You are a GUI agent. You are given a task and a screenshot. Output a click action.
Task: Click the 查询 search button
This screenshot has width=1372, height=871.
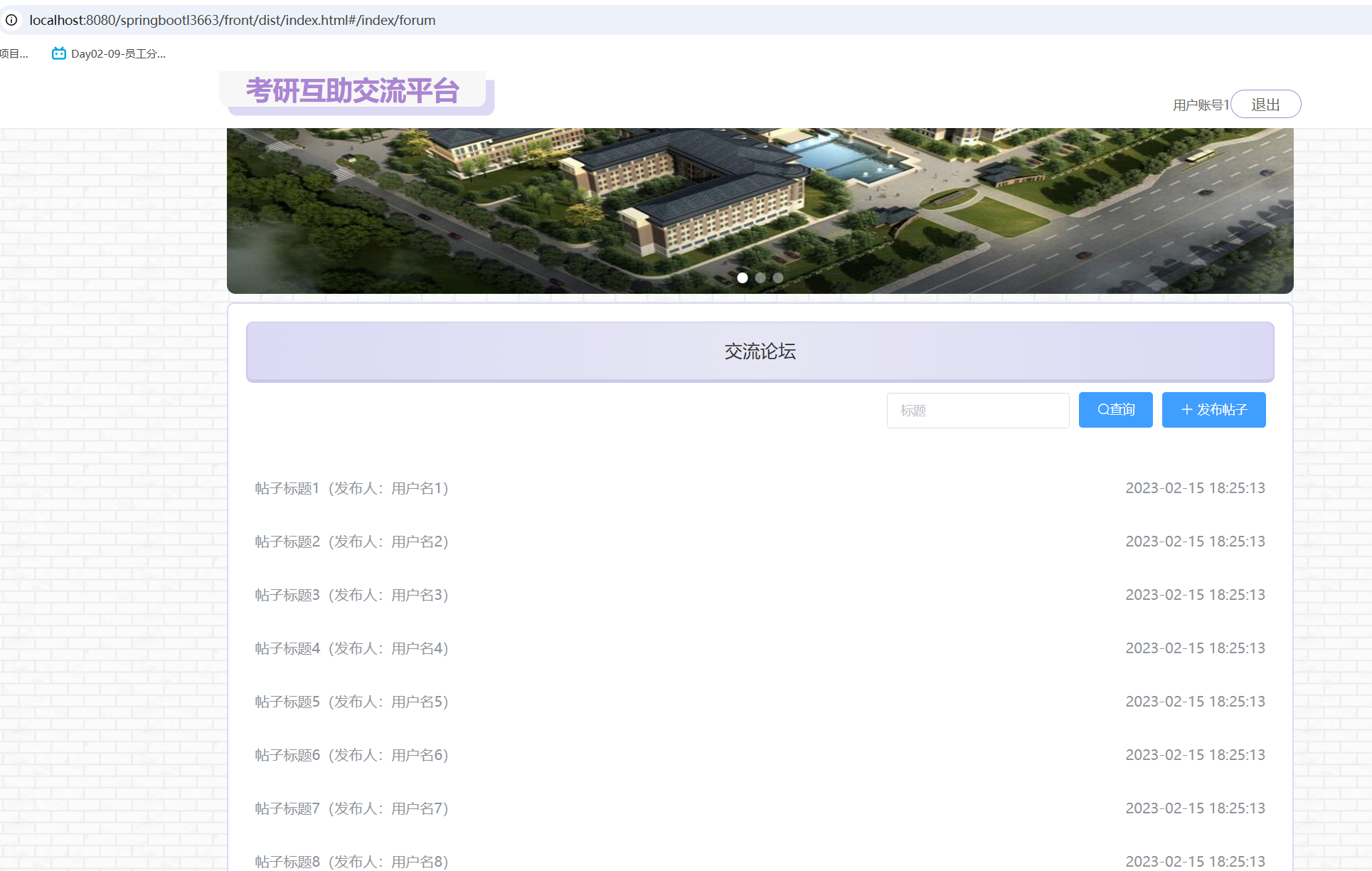pos(1115,410)
